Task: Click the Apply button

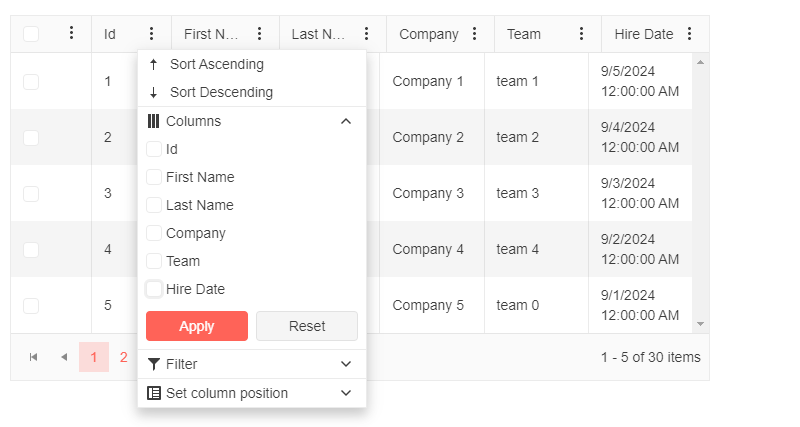Action: pos(197,326)
